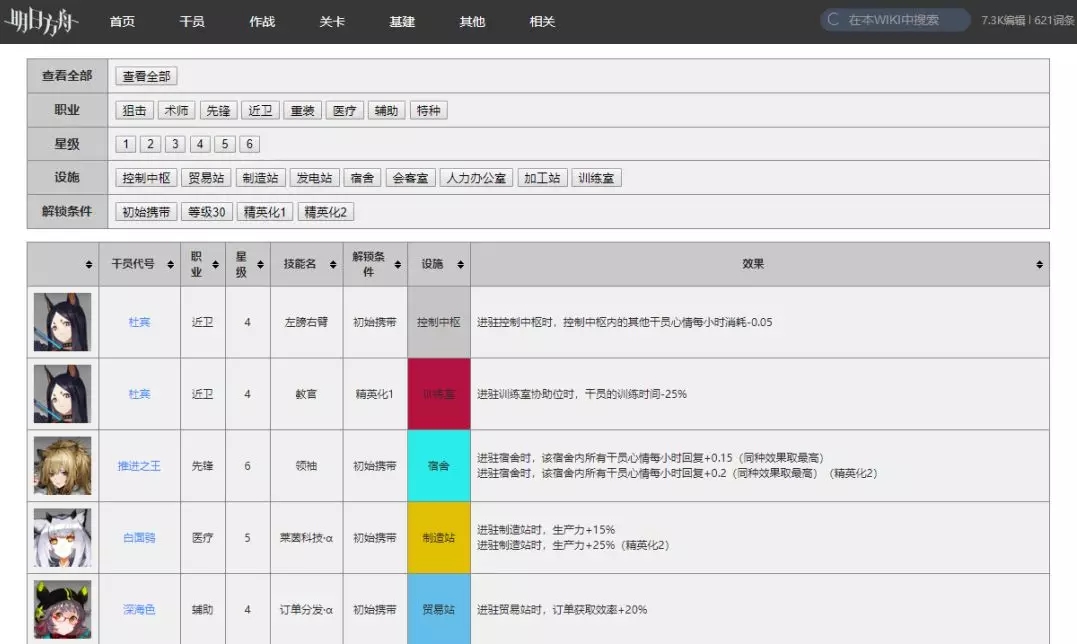The height and width of the screenshot is (644, 1077).
Task: Open the 深海色 operator link
Action: coord(139,610)
